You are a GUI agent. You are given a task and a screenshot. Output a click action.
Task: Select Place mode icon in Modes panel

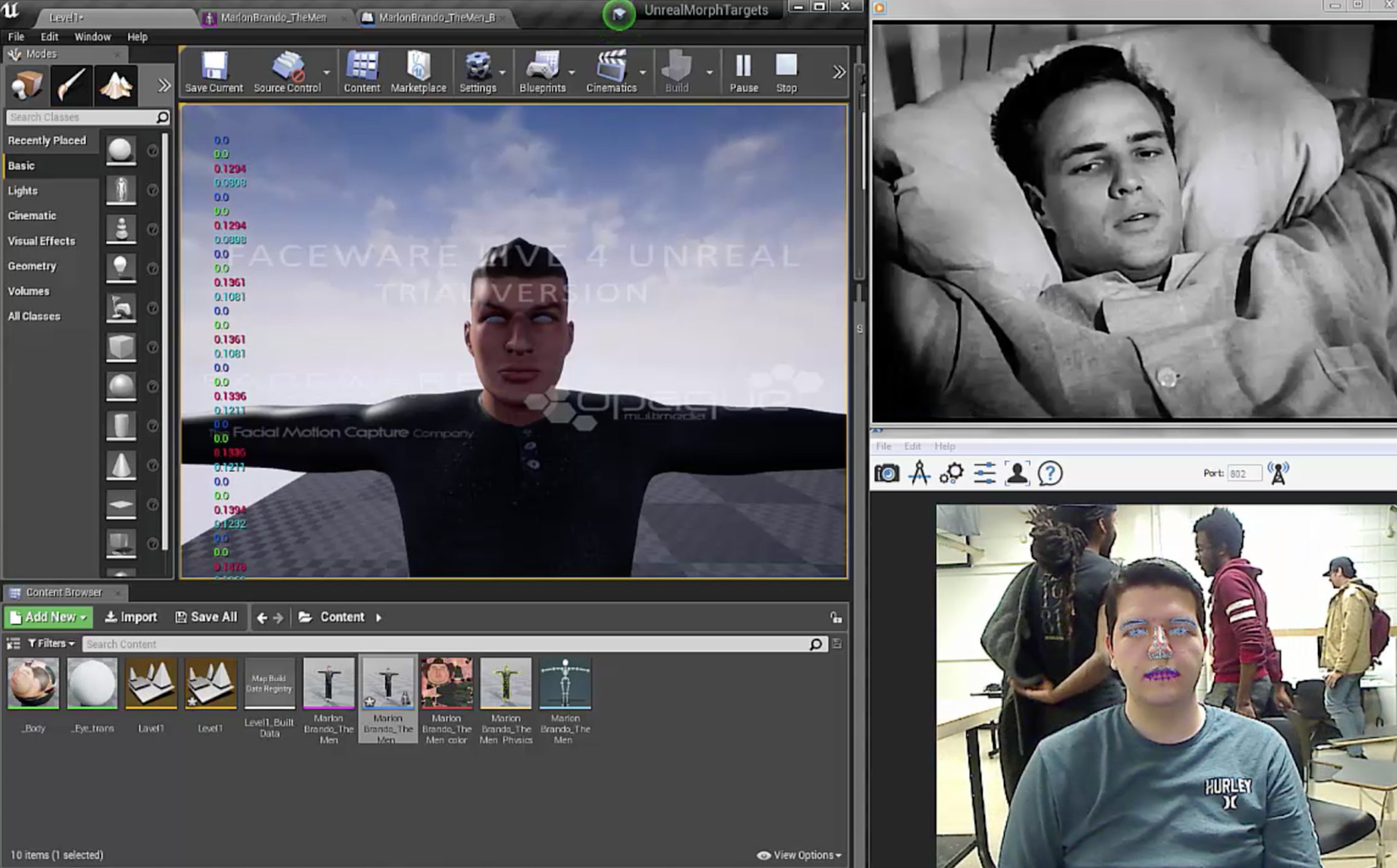point(26,85)
